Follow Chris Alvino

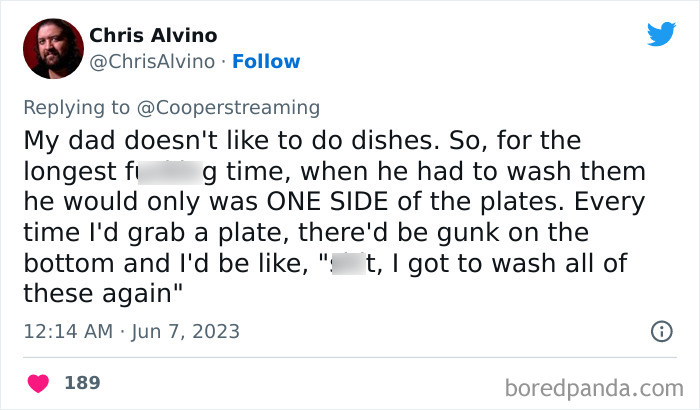[266, 61]
